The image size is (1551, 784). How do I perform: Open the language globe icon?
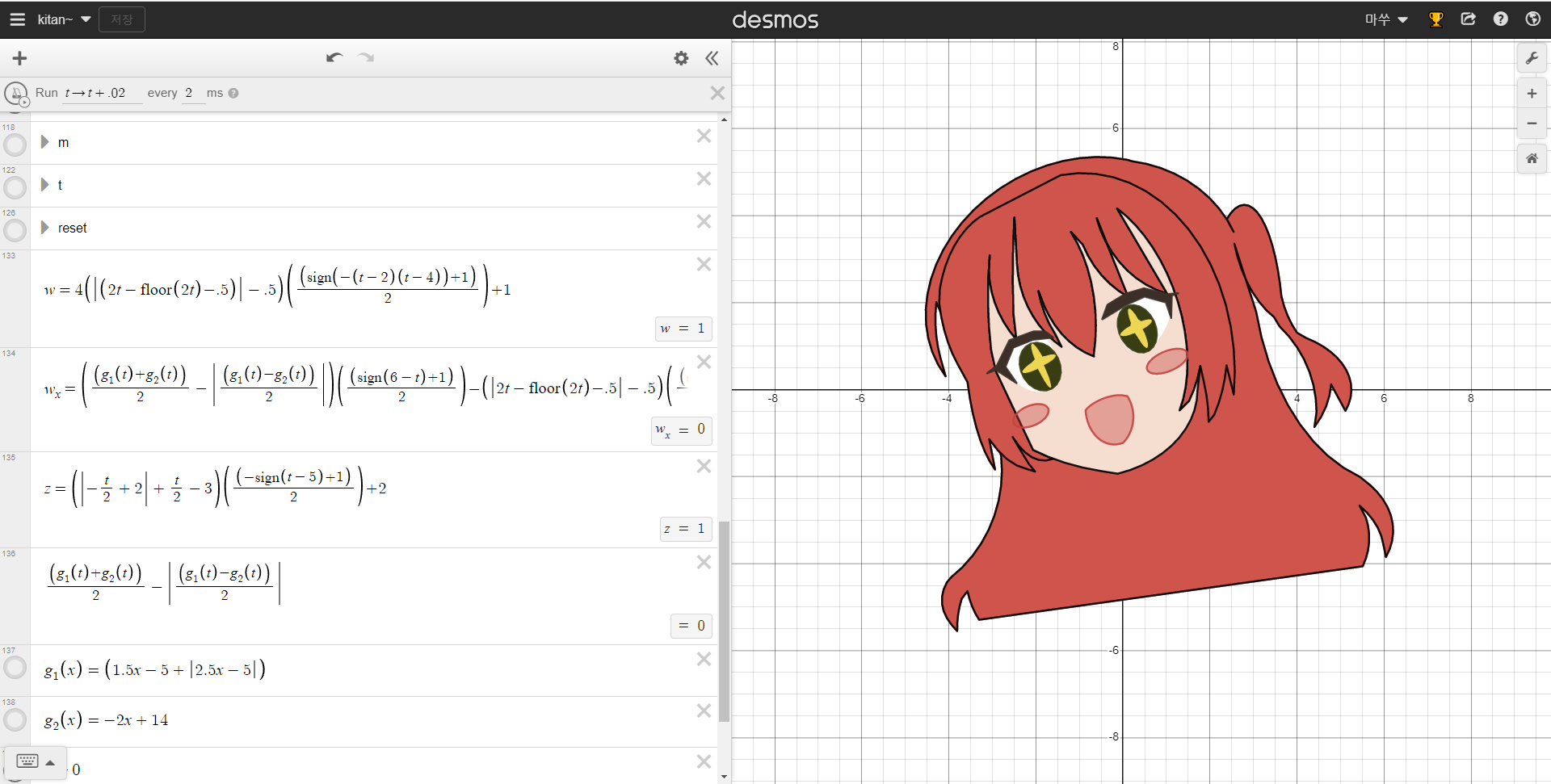[1533, 19]
